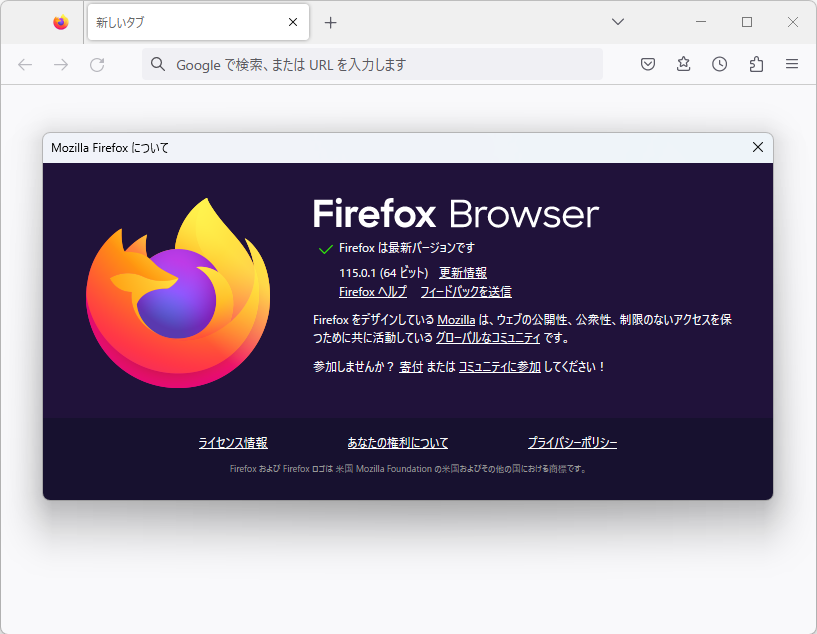Click the forward navigation arrow
Viewport: 817px width, 634px height.
[60, 64]
